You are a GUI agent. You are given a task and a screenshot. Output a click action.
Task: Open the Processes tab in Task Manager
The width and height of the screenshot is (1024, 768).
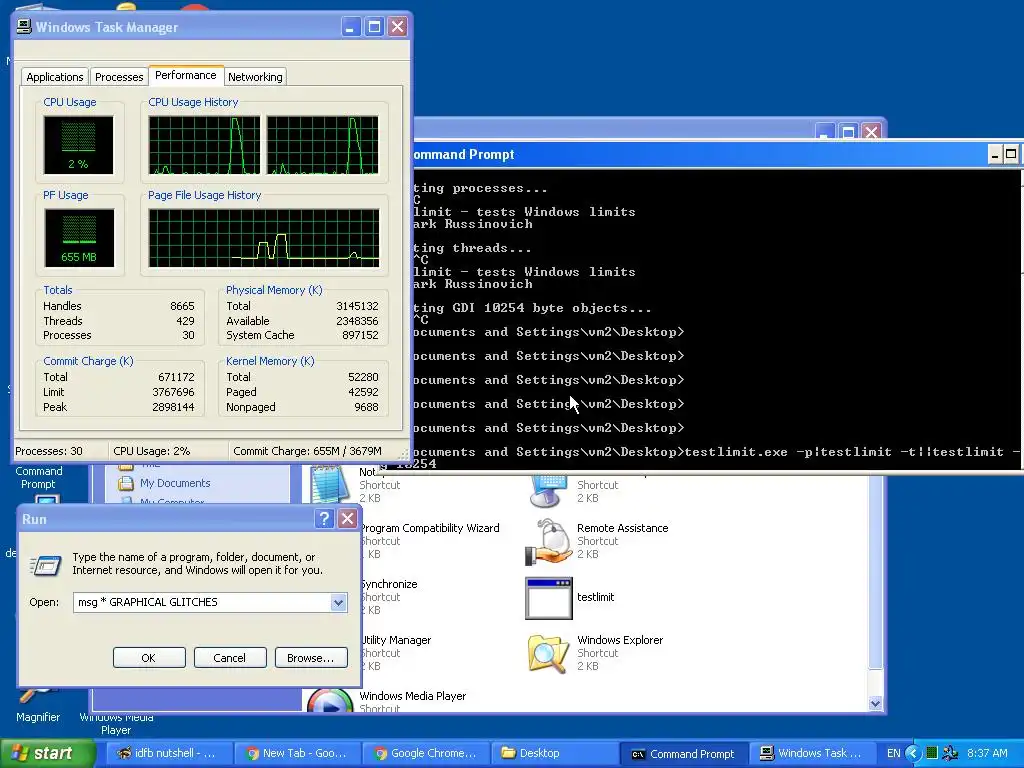click(x=119, y=77)
